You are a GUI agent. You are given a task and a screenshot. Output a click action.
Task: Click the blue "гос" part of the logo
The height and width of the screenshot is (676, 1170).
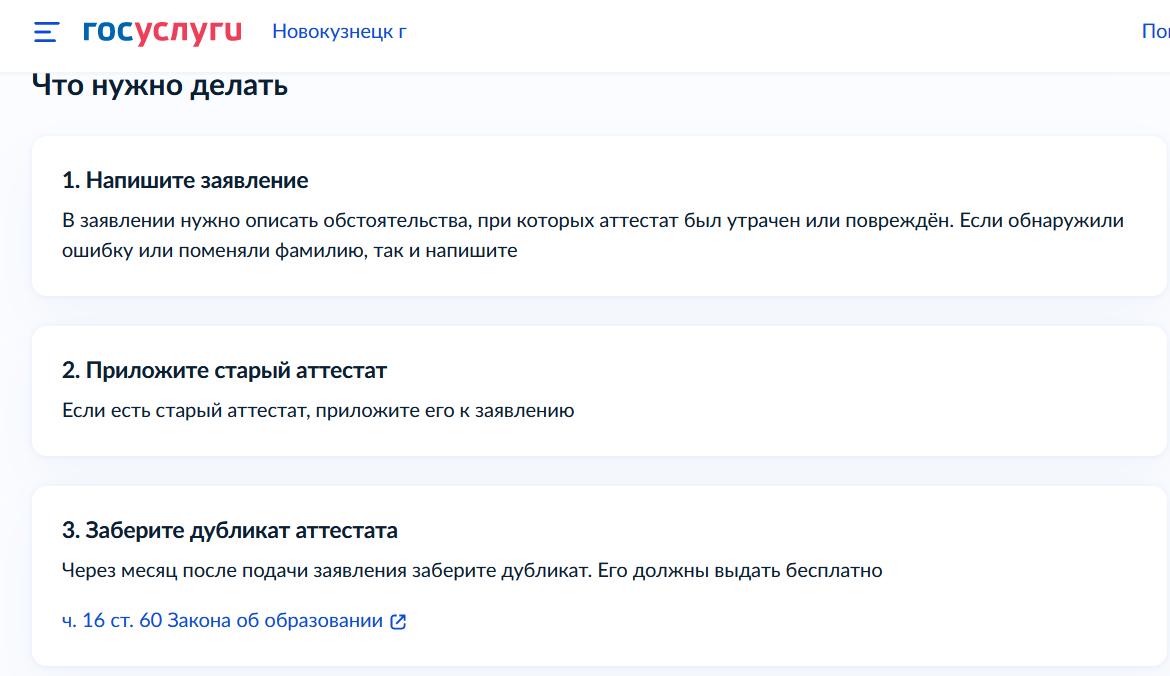click(108, 33)
